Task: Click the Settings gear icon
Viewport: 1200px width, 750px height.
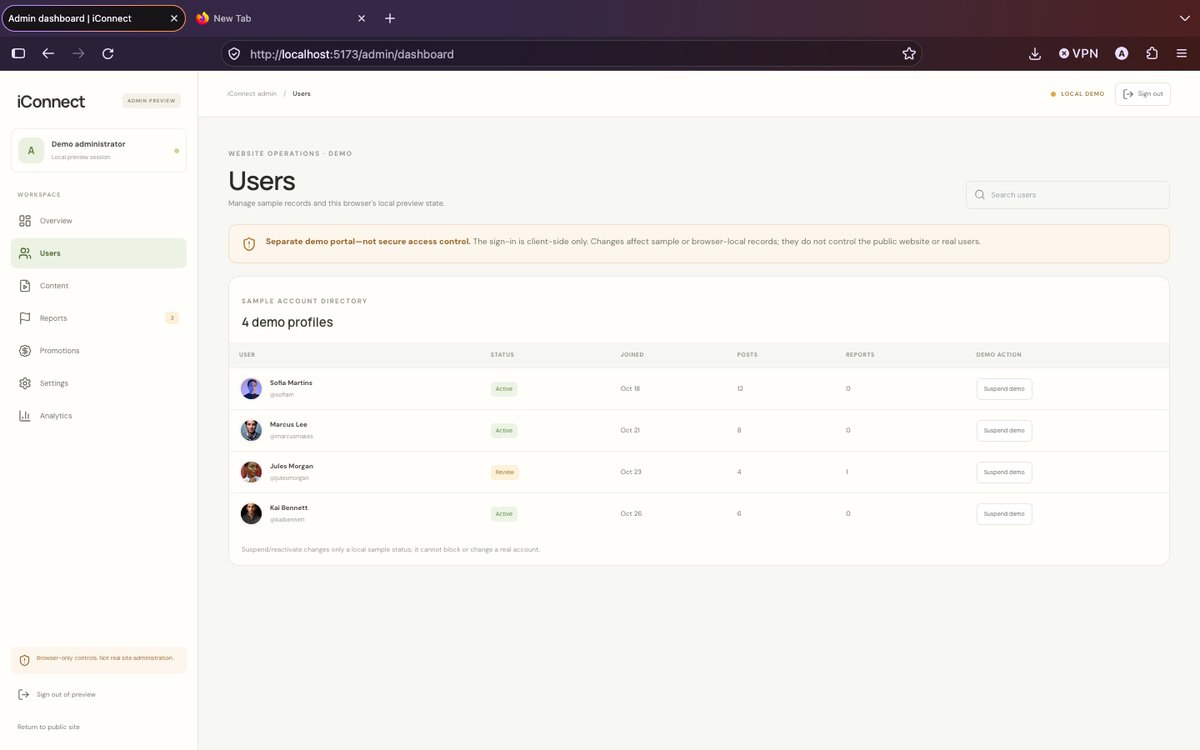Action: 25,383
